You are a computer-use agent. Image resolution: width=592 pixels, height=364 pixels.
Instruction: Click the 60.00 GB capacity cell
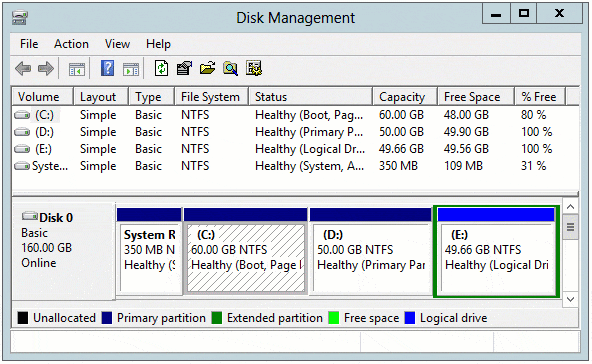click(401, 115)
